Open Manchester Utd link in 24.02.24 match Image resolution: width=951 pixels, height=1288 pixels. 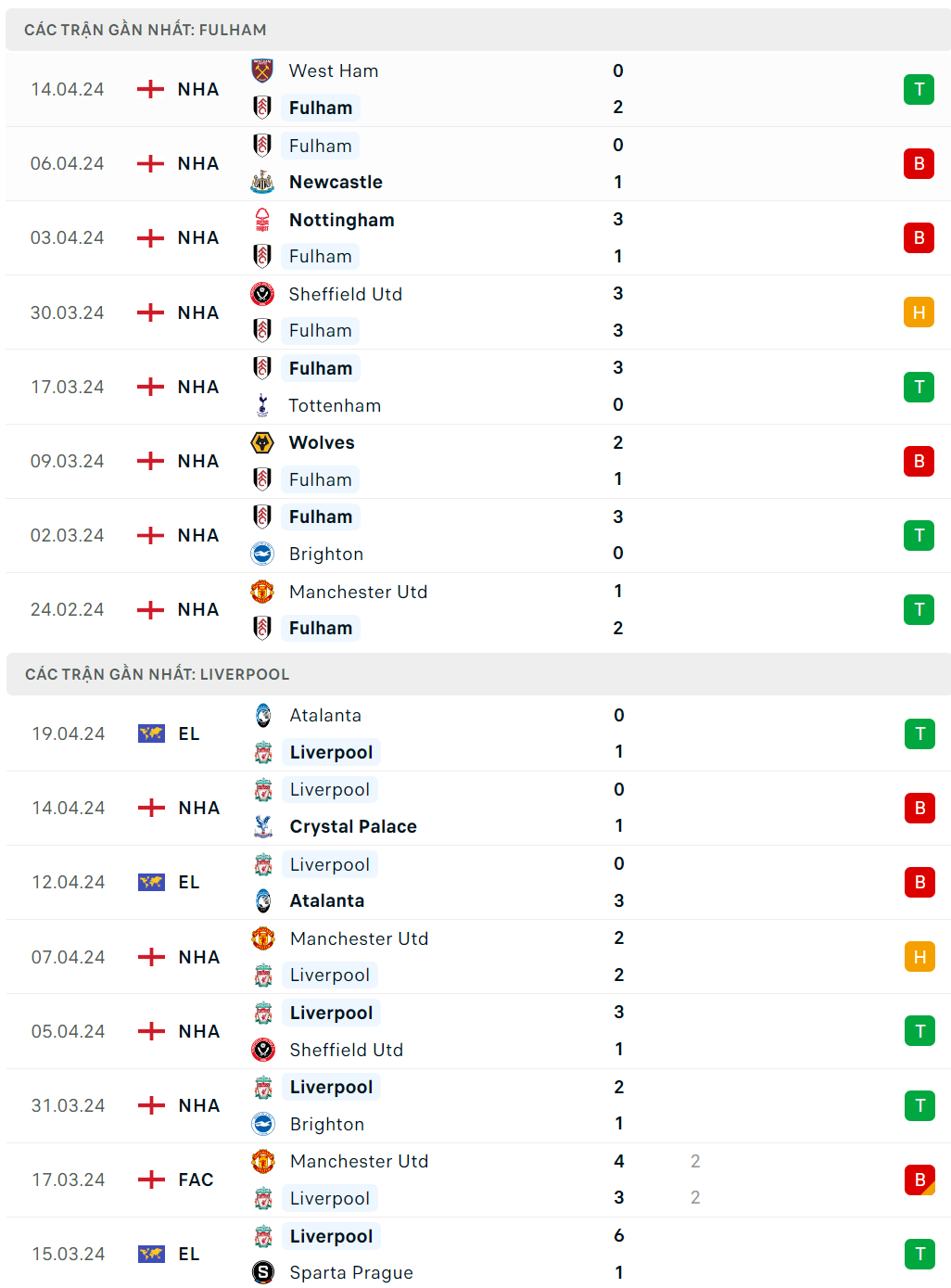(358, 592)
